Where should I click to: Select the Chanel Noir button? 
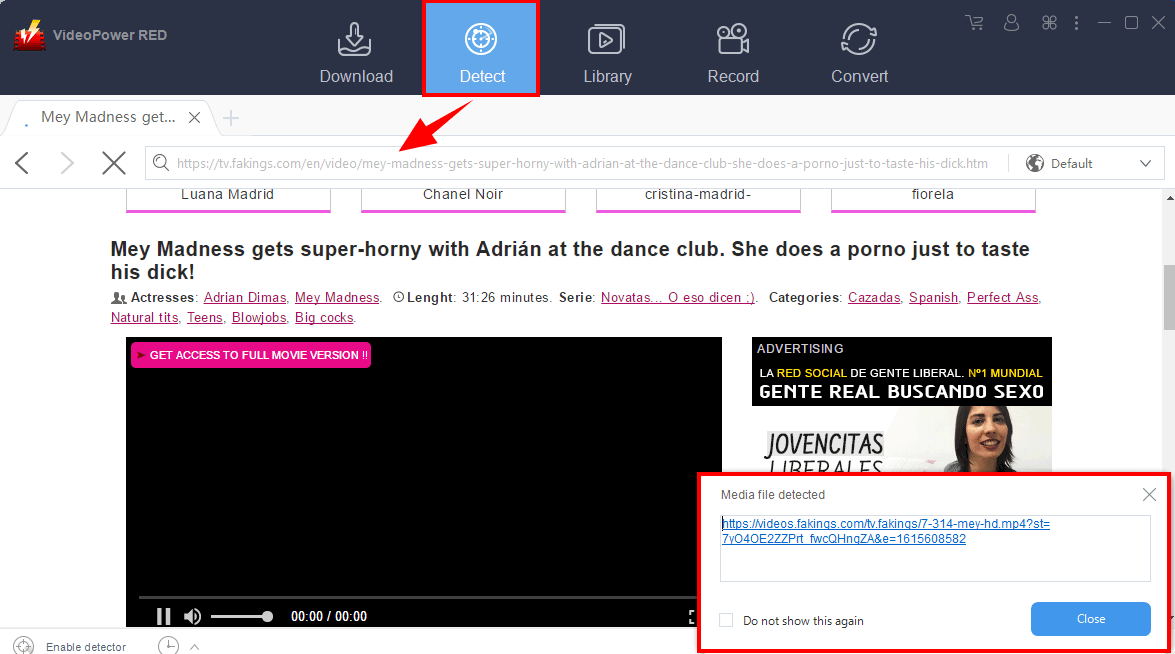(463, 199)
